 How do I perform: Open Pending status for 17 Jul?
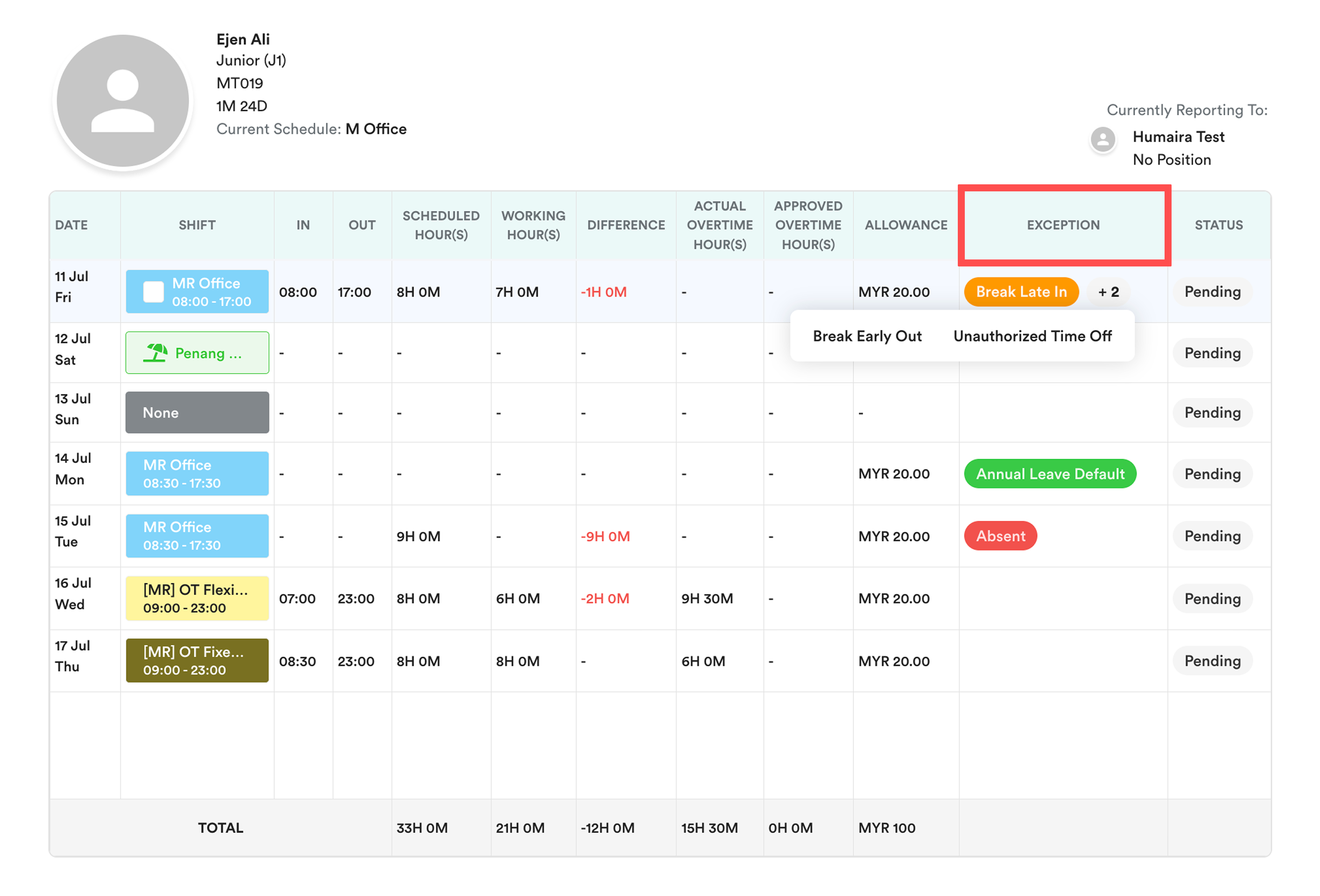pos(1212,661)
